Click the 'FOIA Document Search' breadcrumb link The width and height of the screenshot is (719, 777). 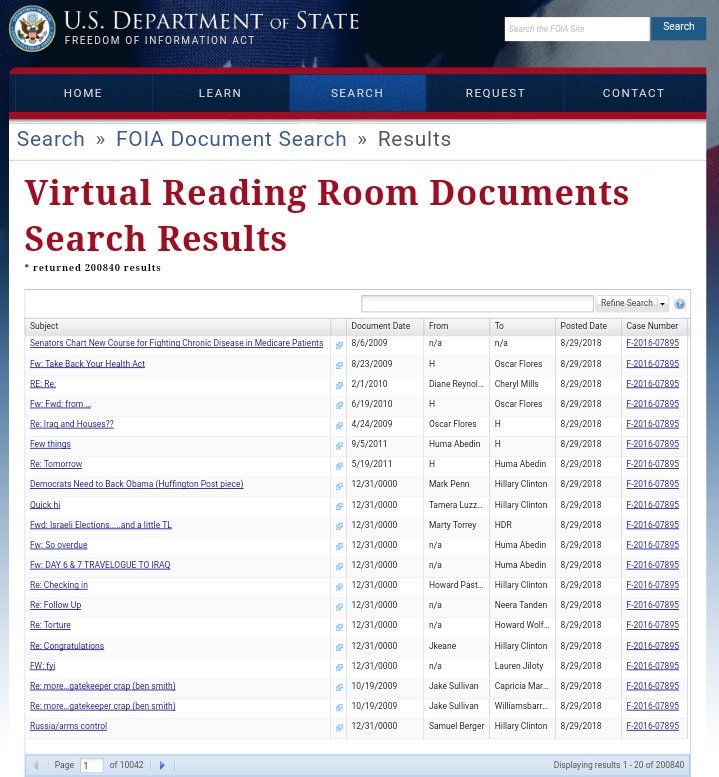(231, 139)
